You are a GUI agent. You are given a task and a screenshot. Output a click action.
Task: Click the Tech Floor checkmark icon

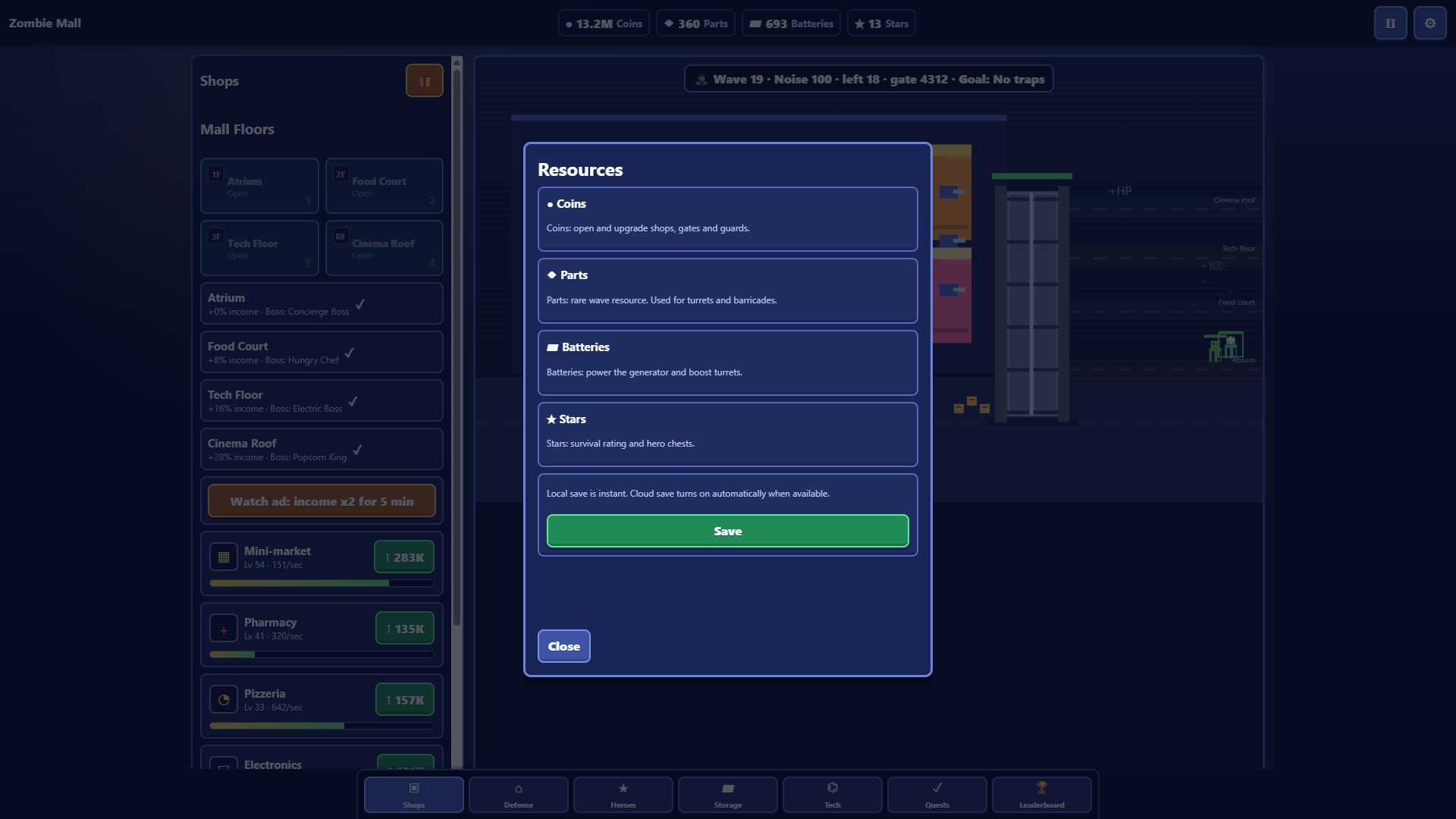(353, 400)
